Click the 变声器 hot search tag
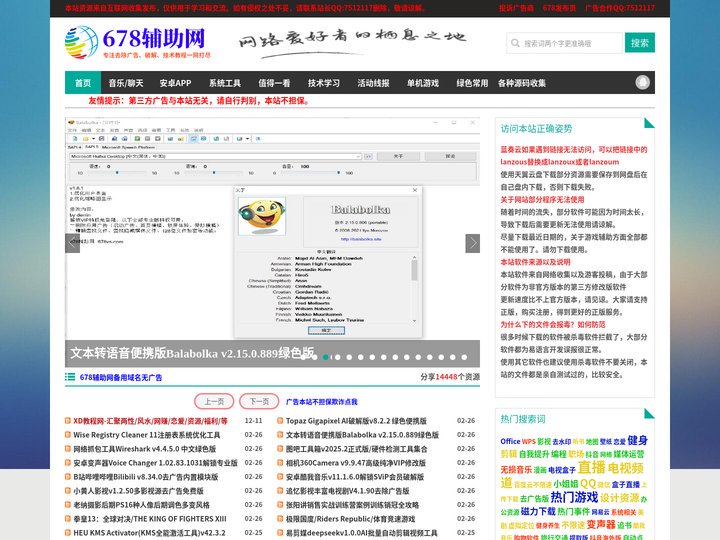The width and height of the screenshot is (720, 540). (x=601, y=524)
